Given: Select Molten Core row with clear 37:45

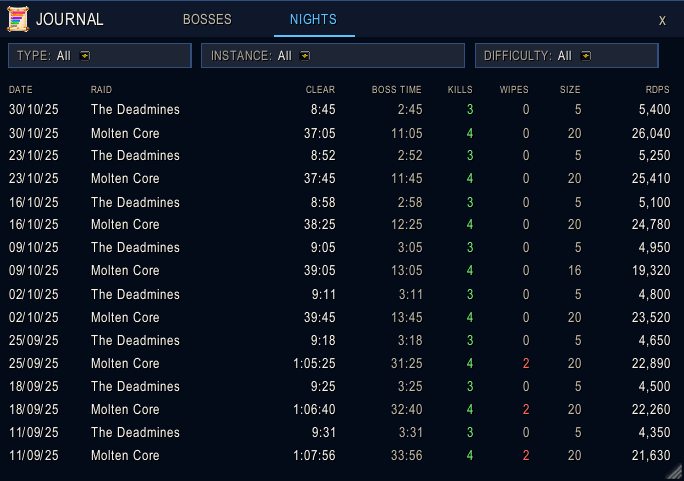Looking at the screenshot, I should tap(339, 178).
